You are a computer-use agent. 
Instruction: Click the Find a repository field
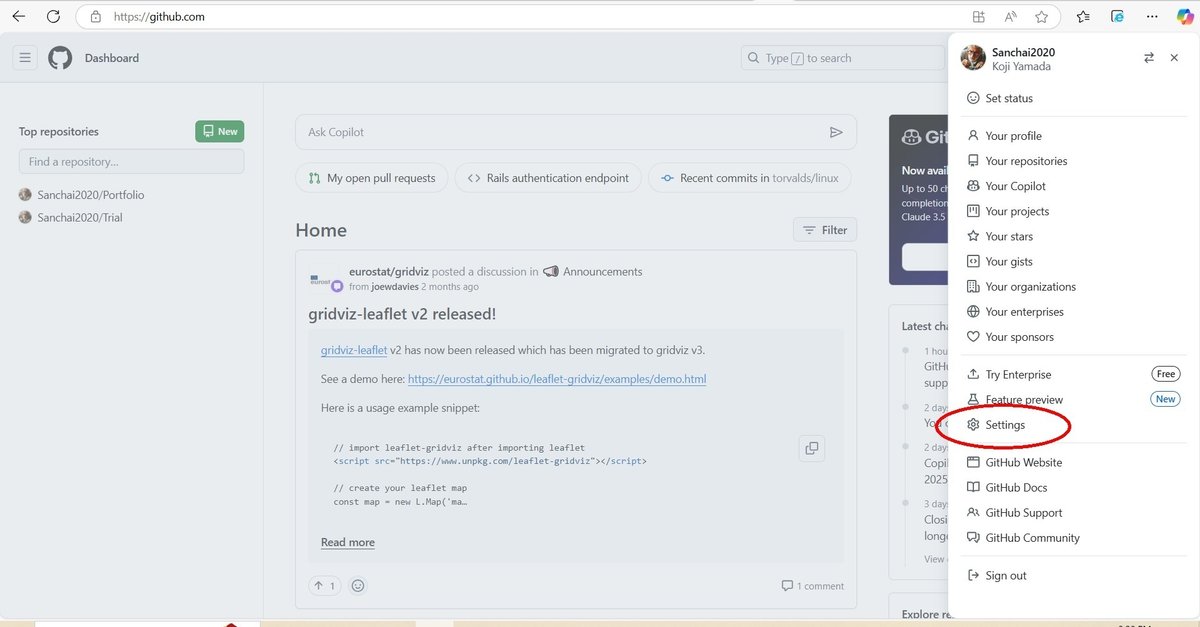tap(131, 161)
